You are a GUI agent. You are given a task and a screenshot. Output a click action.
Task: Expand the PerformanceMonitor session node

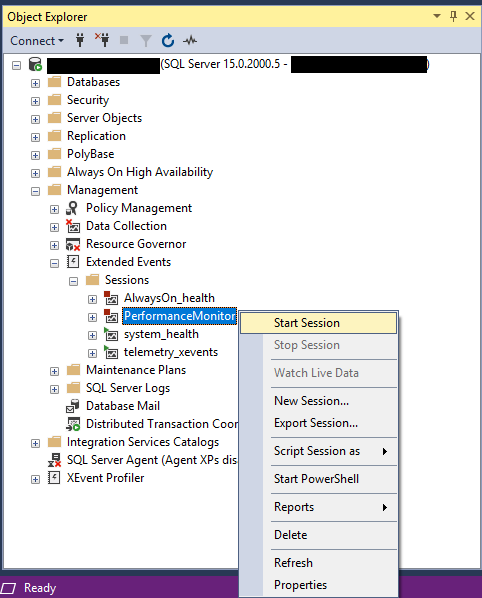pos(92,317)
